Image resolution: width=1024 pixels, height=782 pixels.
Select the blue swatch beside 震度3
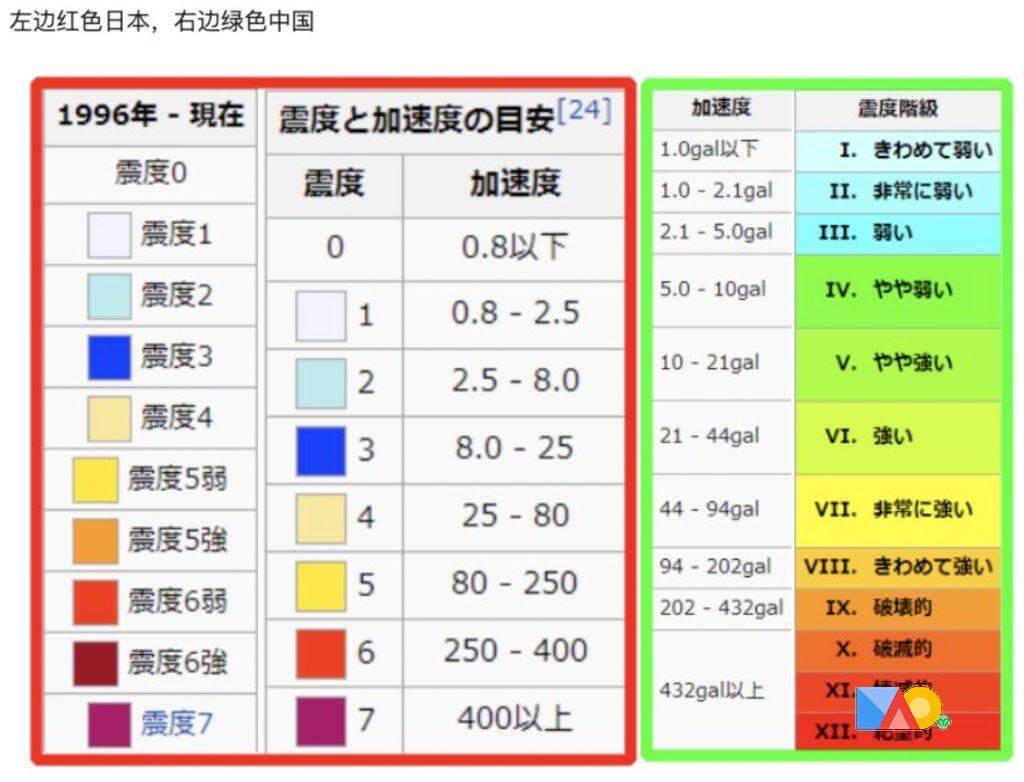click(x=109, y=357)
